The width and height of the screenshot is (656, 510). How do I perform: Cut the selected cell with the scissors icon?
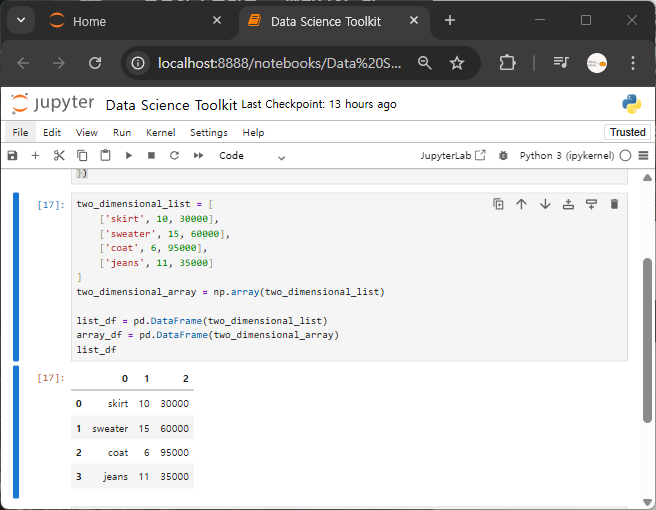click(59, 156)
